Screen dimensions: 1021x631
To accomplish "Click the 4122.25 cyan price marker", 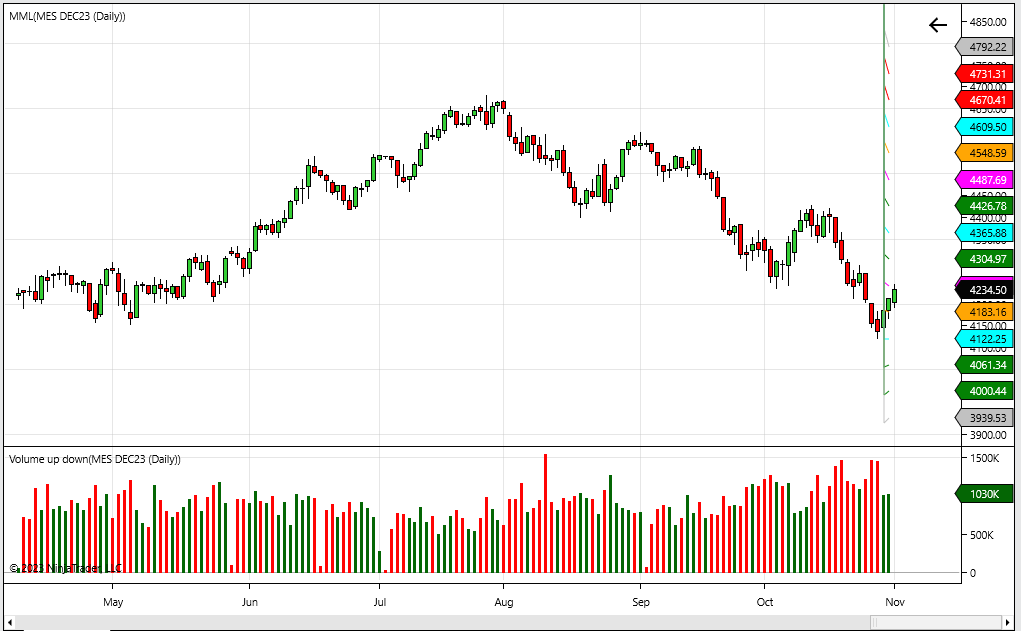I will [985, 339].
